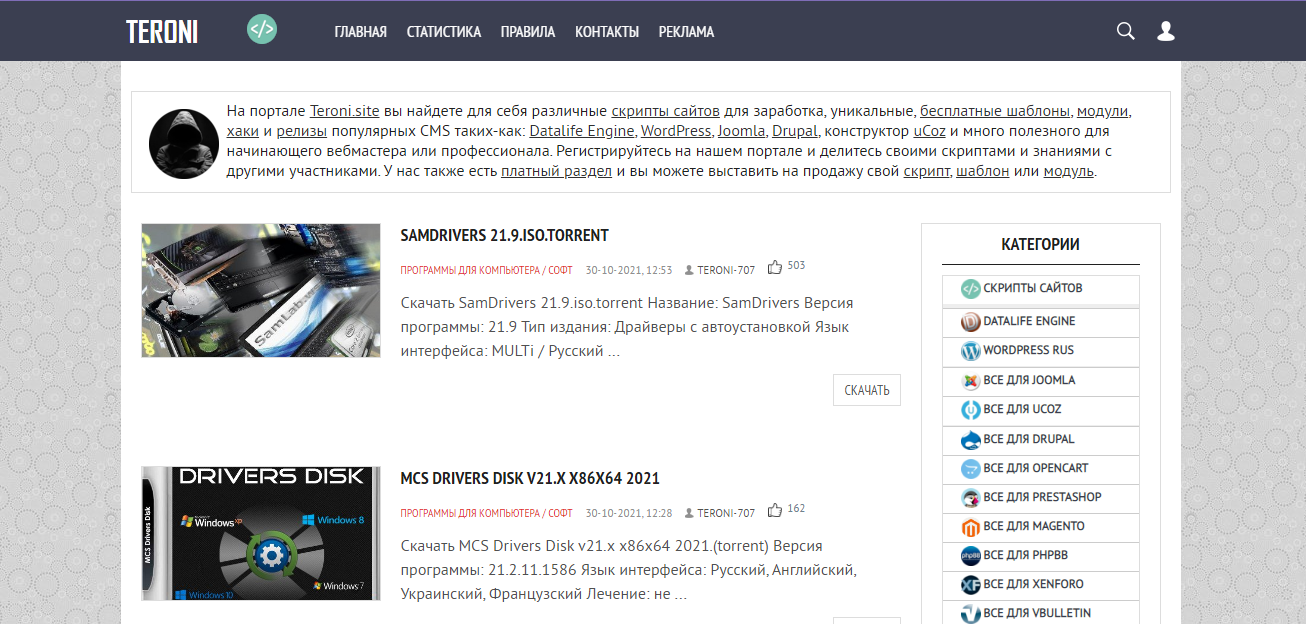
Task: Click the TERONI site logo
Action: [162, 32]
